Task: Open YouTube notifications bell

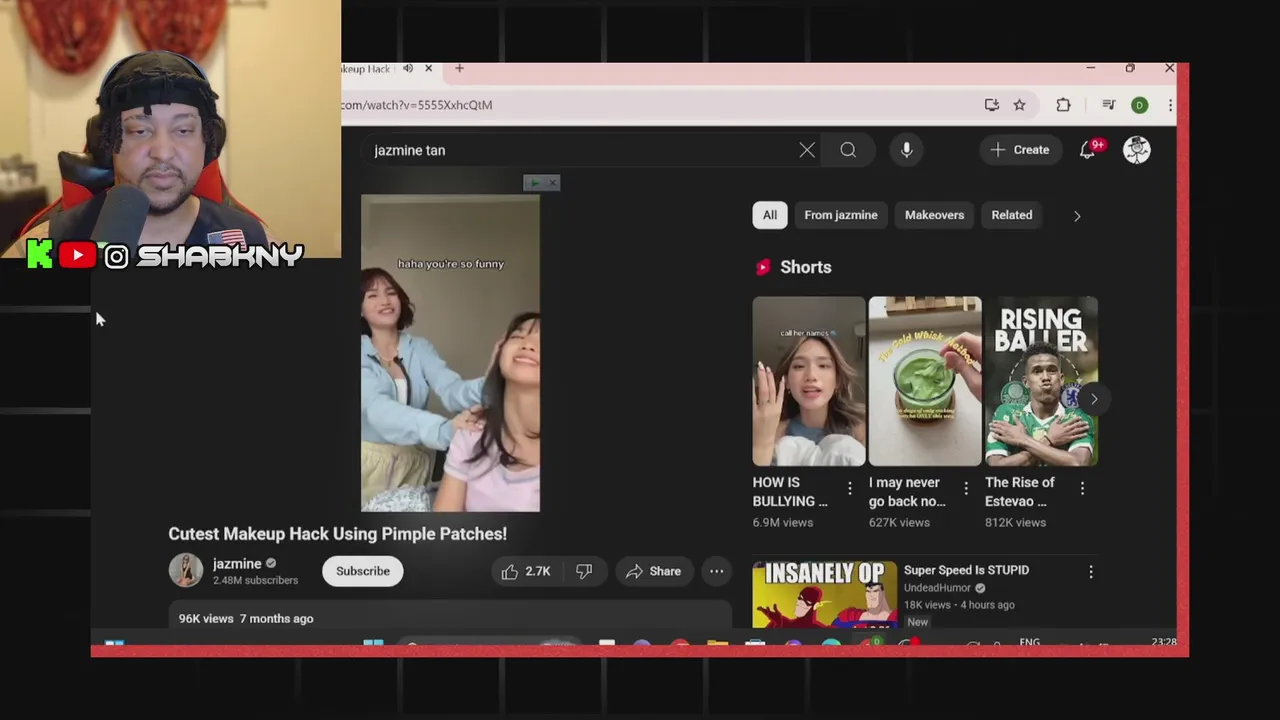Action: 1087,150
